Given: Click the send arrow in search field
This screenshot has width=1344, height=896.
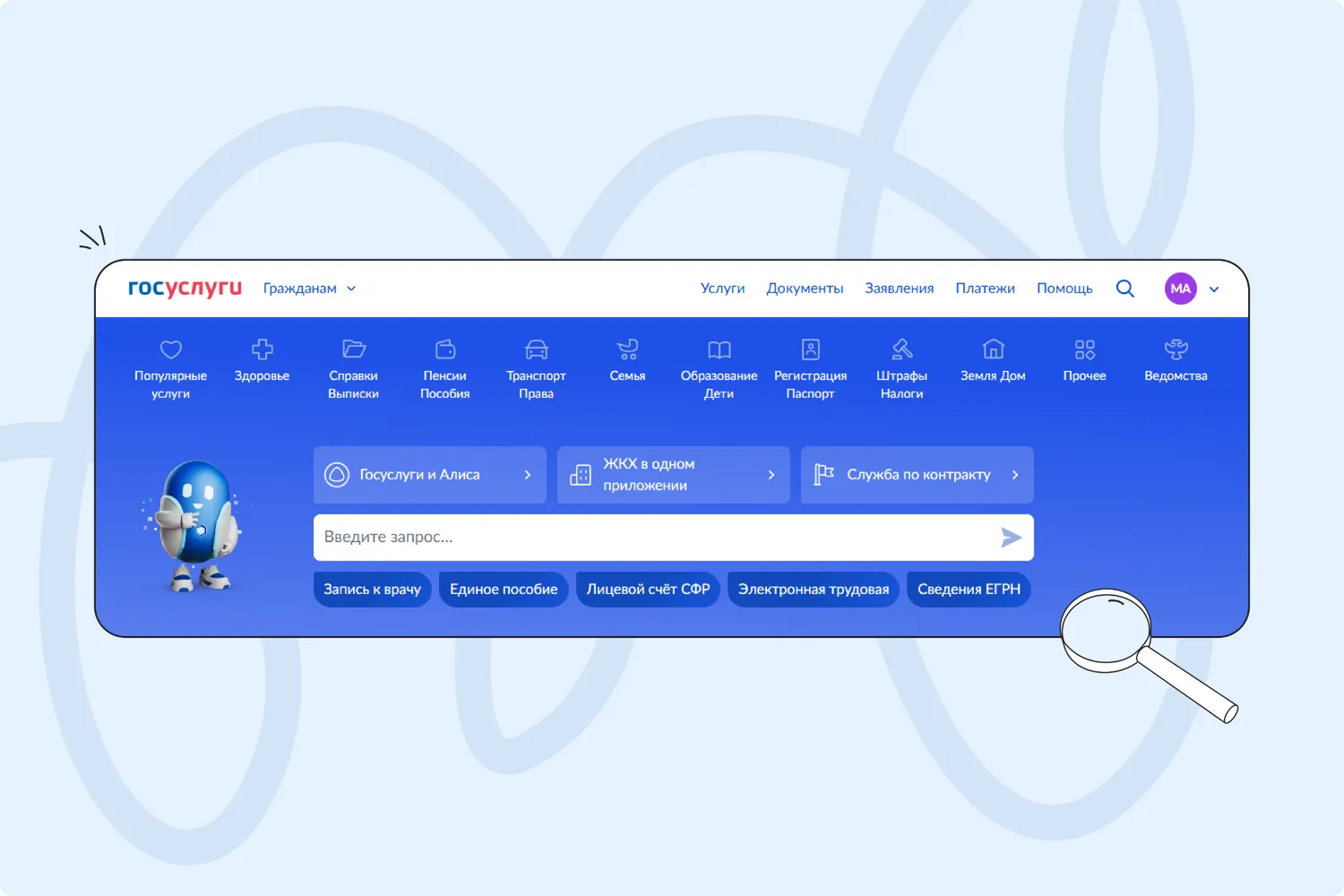Looking at the screenshot, I should (x=1011, y=538).
